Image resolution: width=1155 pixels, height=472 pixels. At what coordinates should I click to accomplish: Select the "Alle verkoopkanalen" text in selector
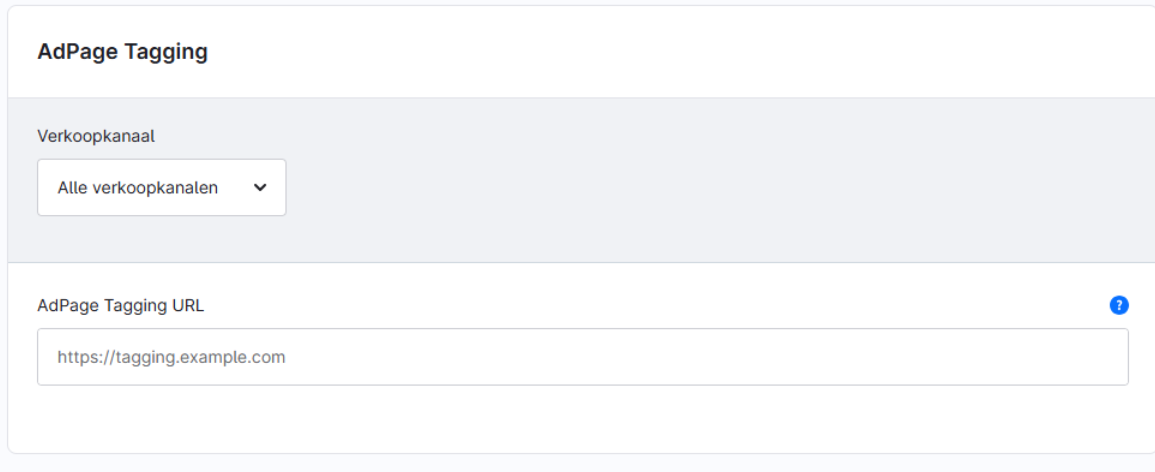tap(138, 187)
